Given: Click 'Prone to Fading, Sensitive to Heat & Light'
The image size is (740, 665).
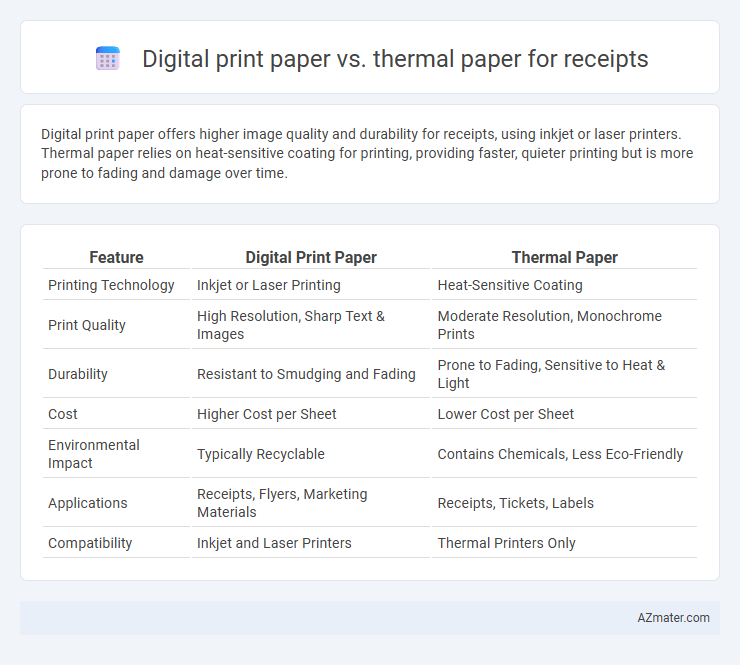Looking at the screenshot, I should point(551,374).
